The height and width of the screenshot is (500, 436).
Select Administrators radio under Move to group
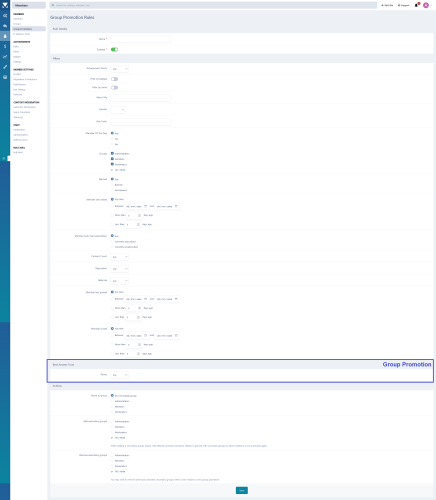(x=112, y=401)
